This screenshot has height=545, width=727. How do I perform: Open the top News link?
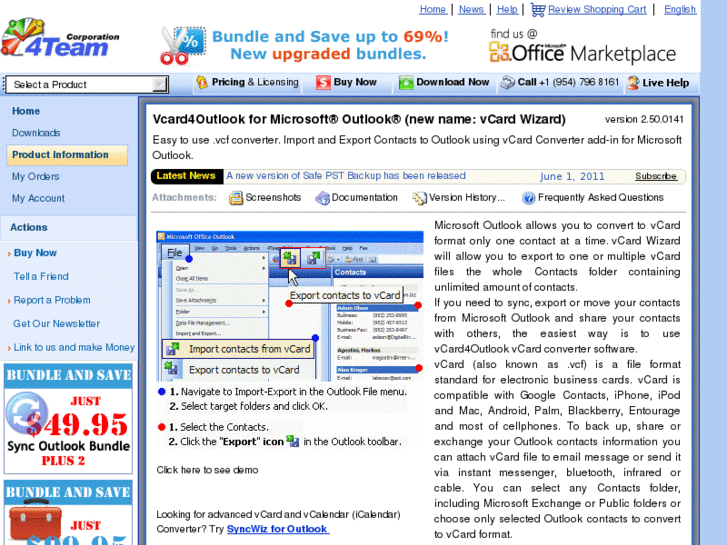[472, 9]
